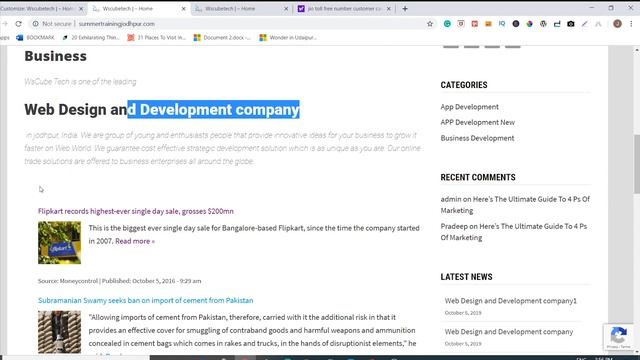
Task: Reload the current page
Action: tap(18, 24)
